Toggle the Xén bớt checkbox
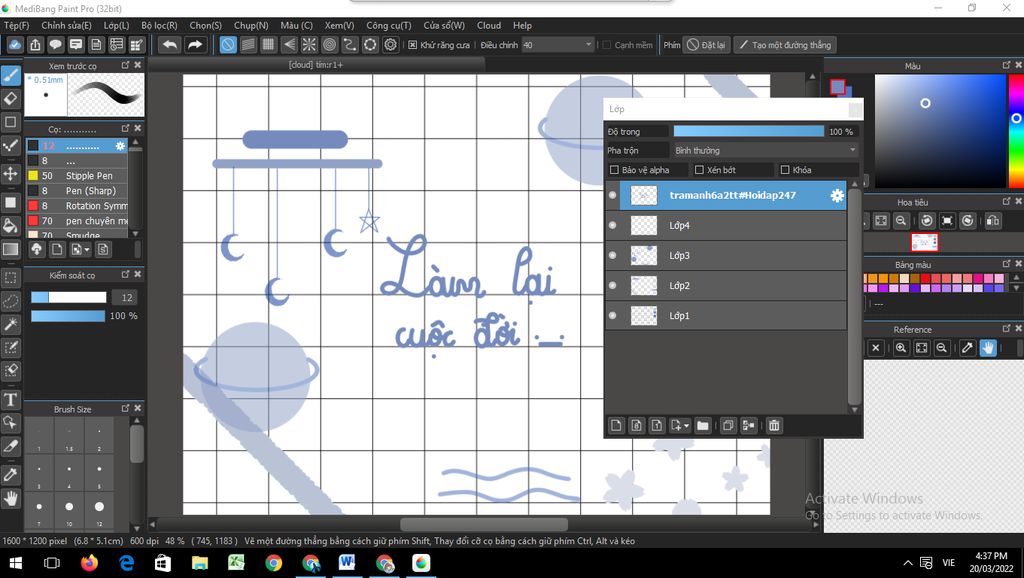This screenshot has height=578, width=1024. 699,170
